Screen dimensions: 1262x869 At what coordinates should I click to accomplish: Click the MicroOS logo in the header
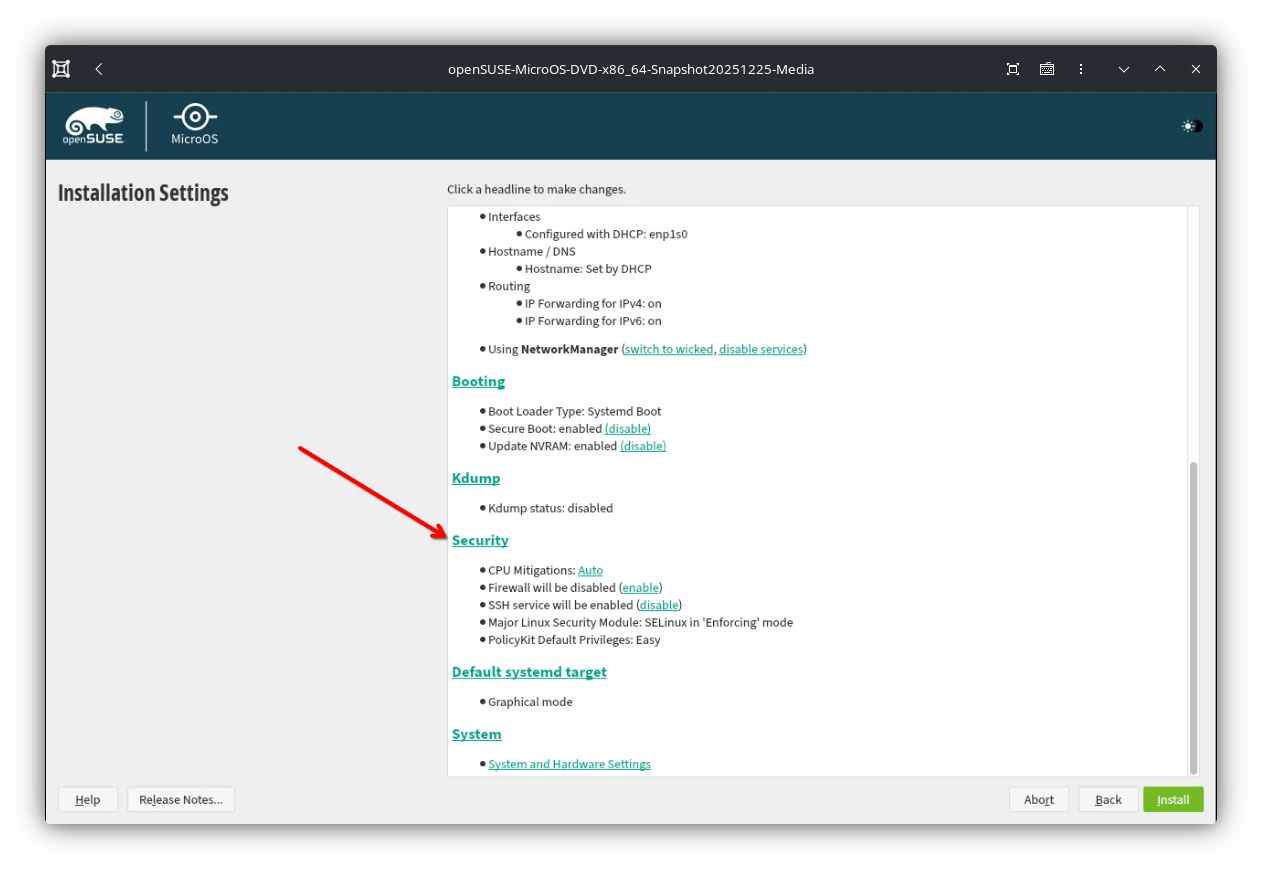(193, 124)
